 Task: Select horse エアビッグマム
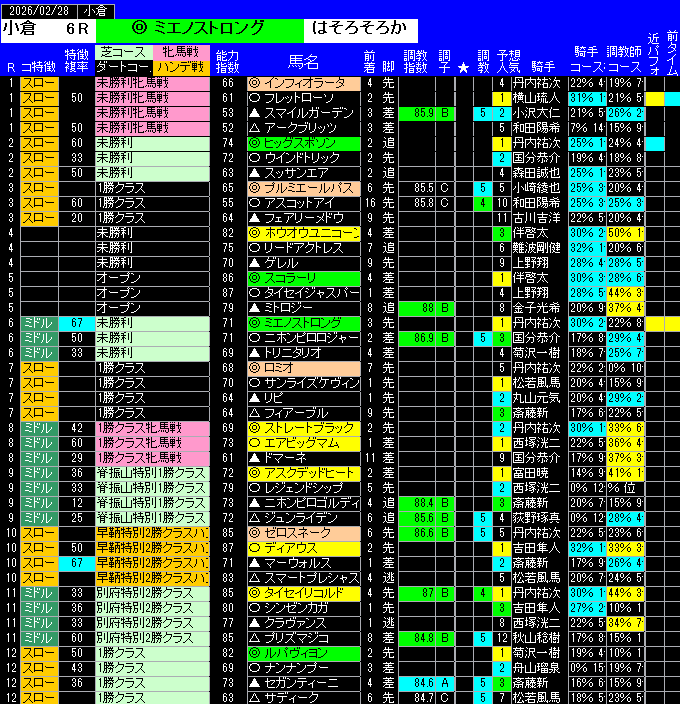[x=304, y=443]
